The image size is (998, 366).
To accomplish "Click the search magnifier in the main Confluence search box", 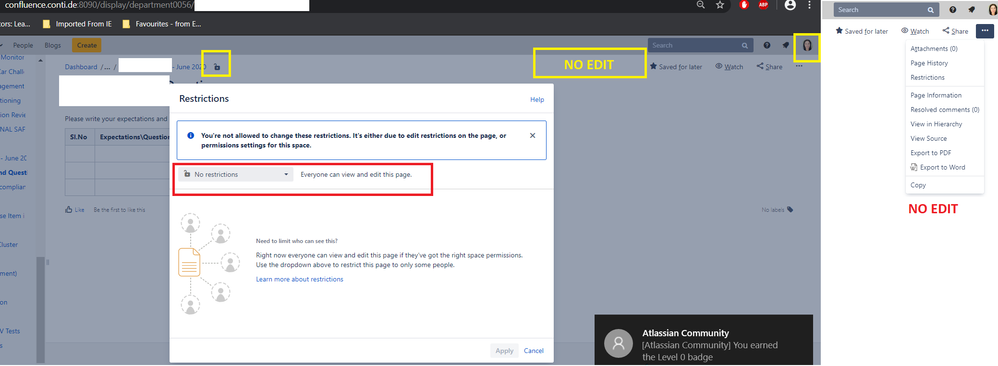I will click(745, 46).
